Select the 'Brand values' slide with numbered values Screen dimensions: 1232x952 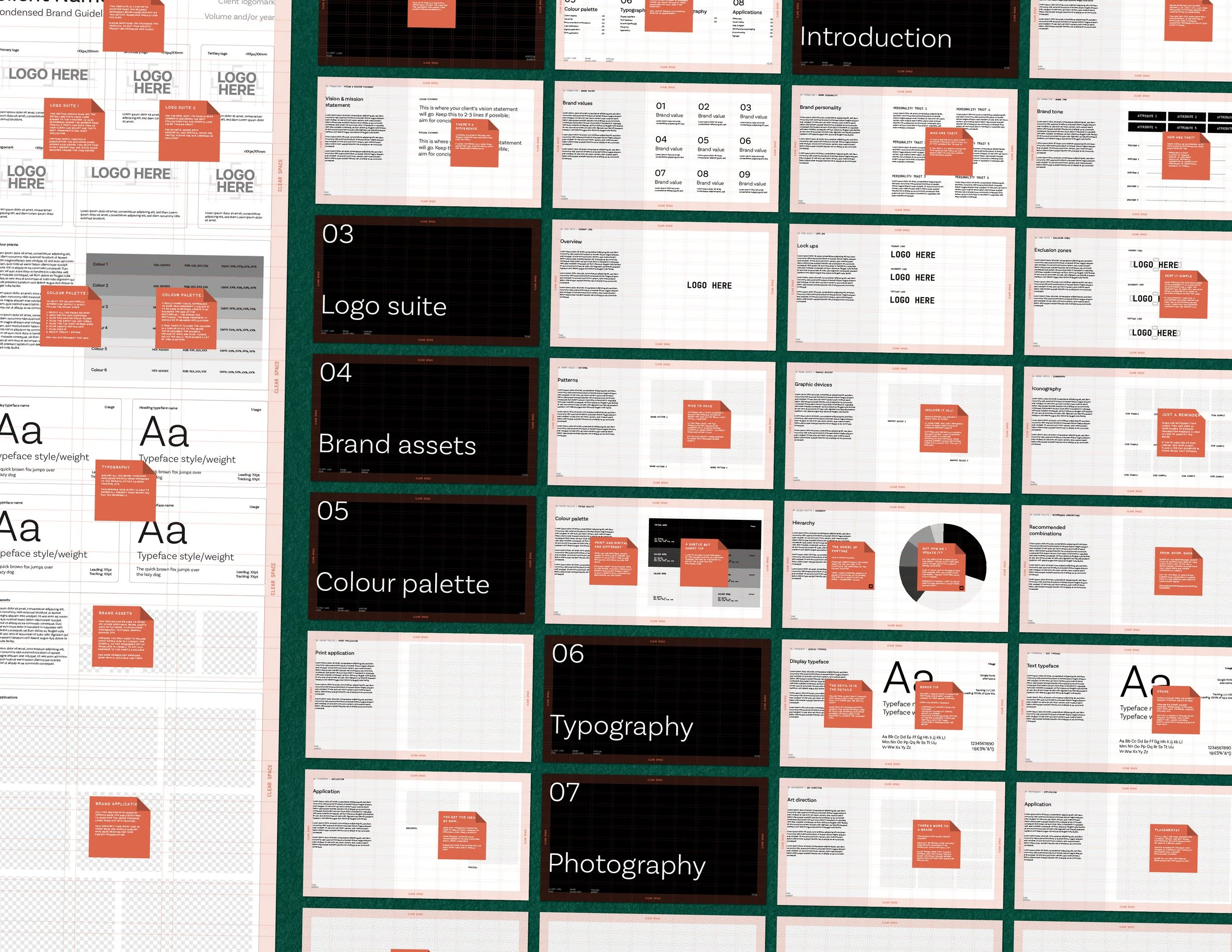pyautogui.click(x=667, y=147)
